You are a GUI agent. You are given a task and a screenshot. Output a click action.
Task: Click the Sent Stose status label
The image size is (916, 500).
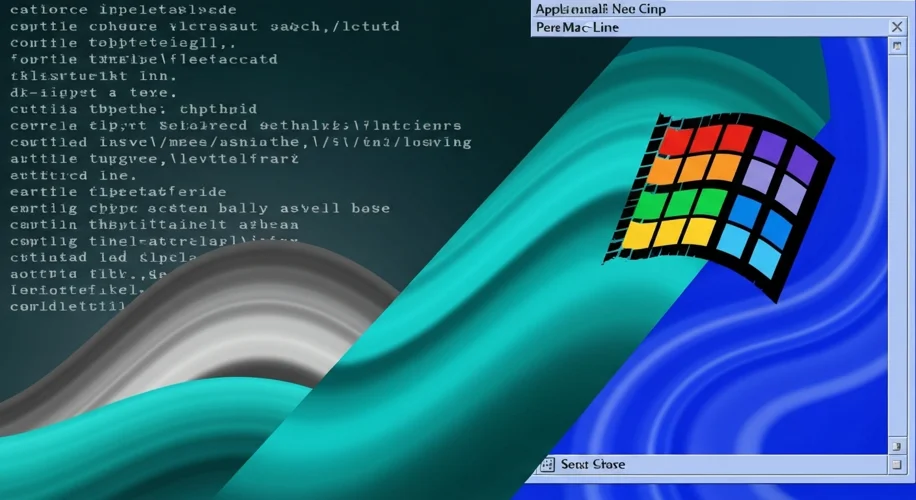593,464
